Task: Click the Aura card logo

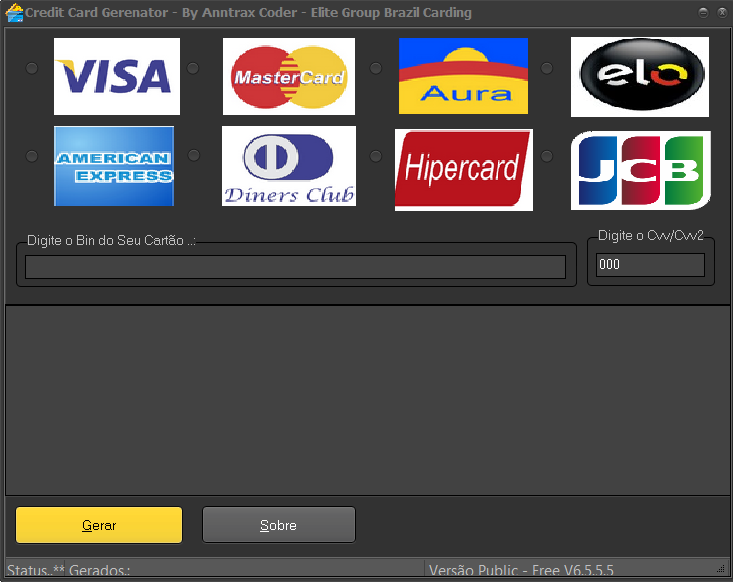Action: [x=463, y=76]
